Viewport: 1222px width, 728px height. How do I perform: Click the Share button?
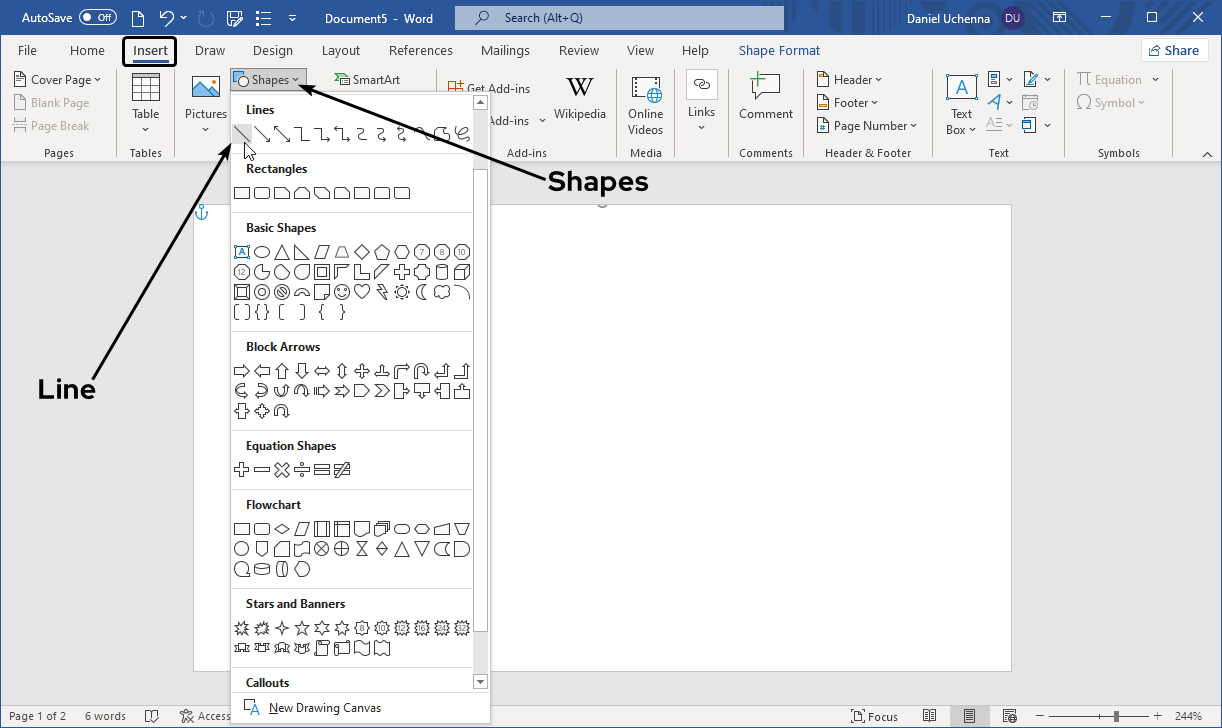point(1173,51)
